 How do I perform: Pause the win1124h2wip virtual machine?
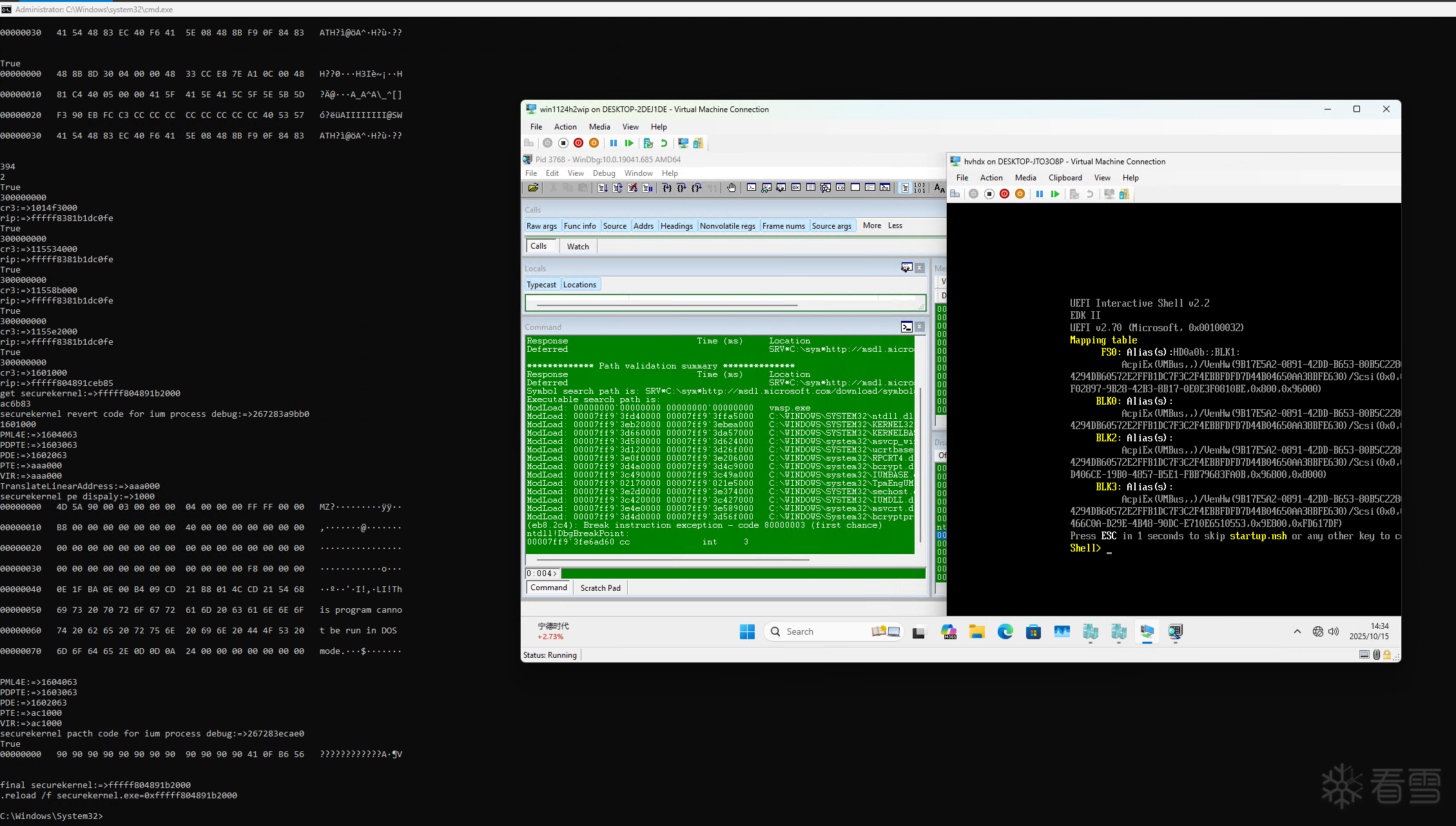[614, 143]
